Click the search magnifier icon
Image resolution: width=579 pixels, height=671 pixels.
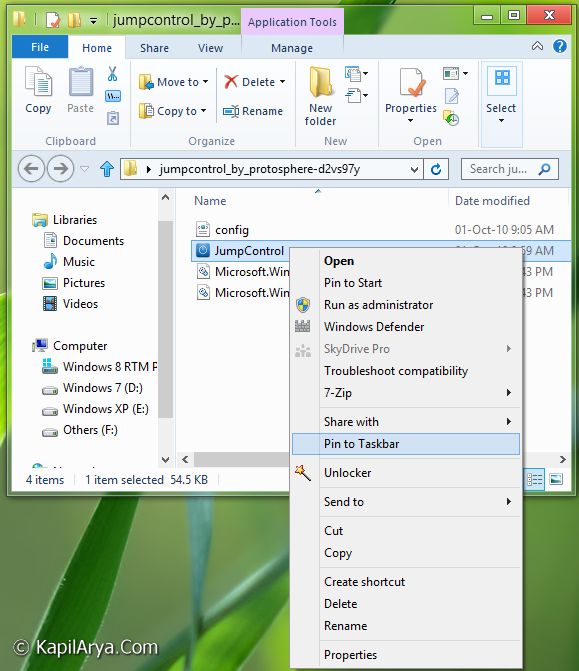tap(544, 169)
